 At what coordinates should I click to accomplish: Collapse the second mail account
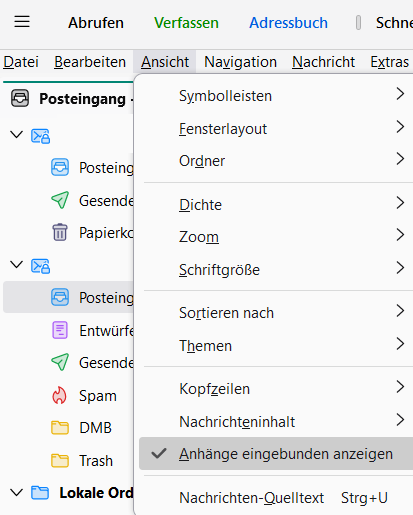(x=17, y=265)
